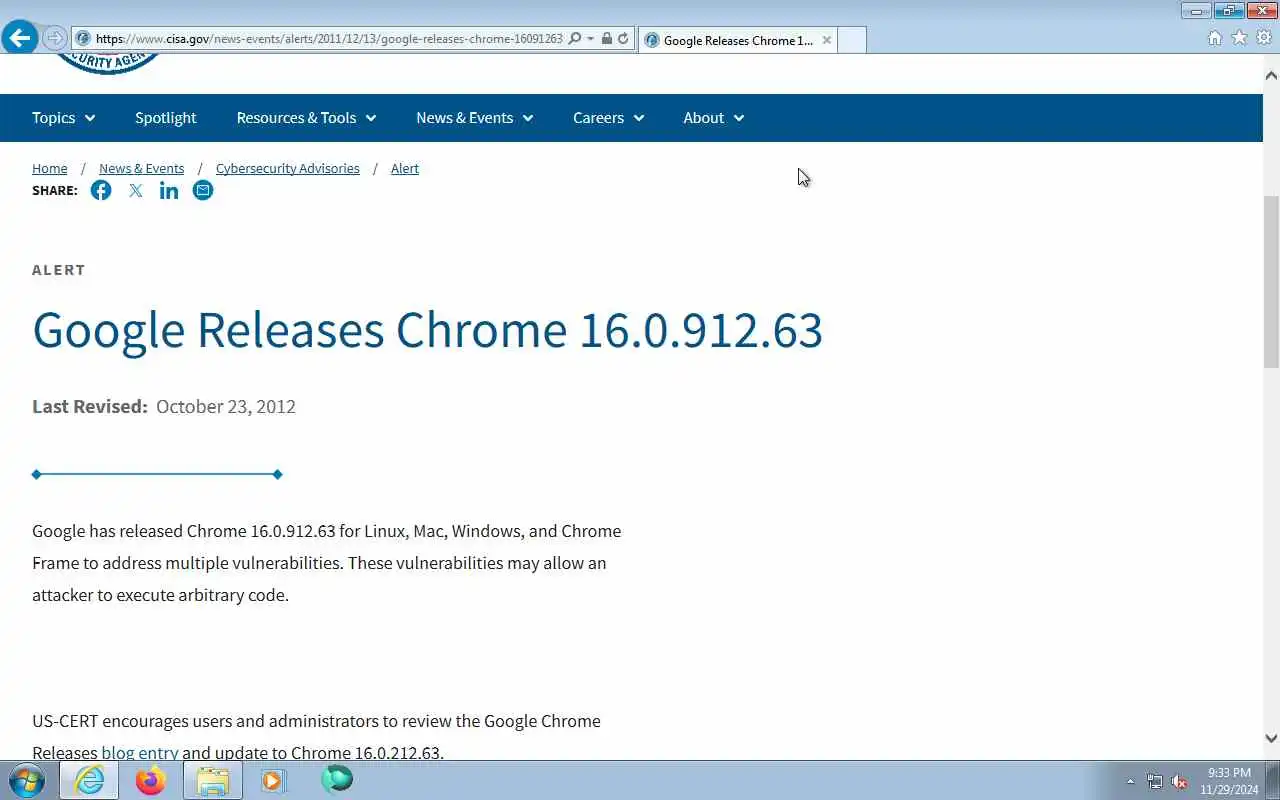
Task: Open the taskbar clock showing 9:33 PM
Action: [x=1229, y=781]
